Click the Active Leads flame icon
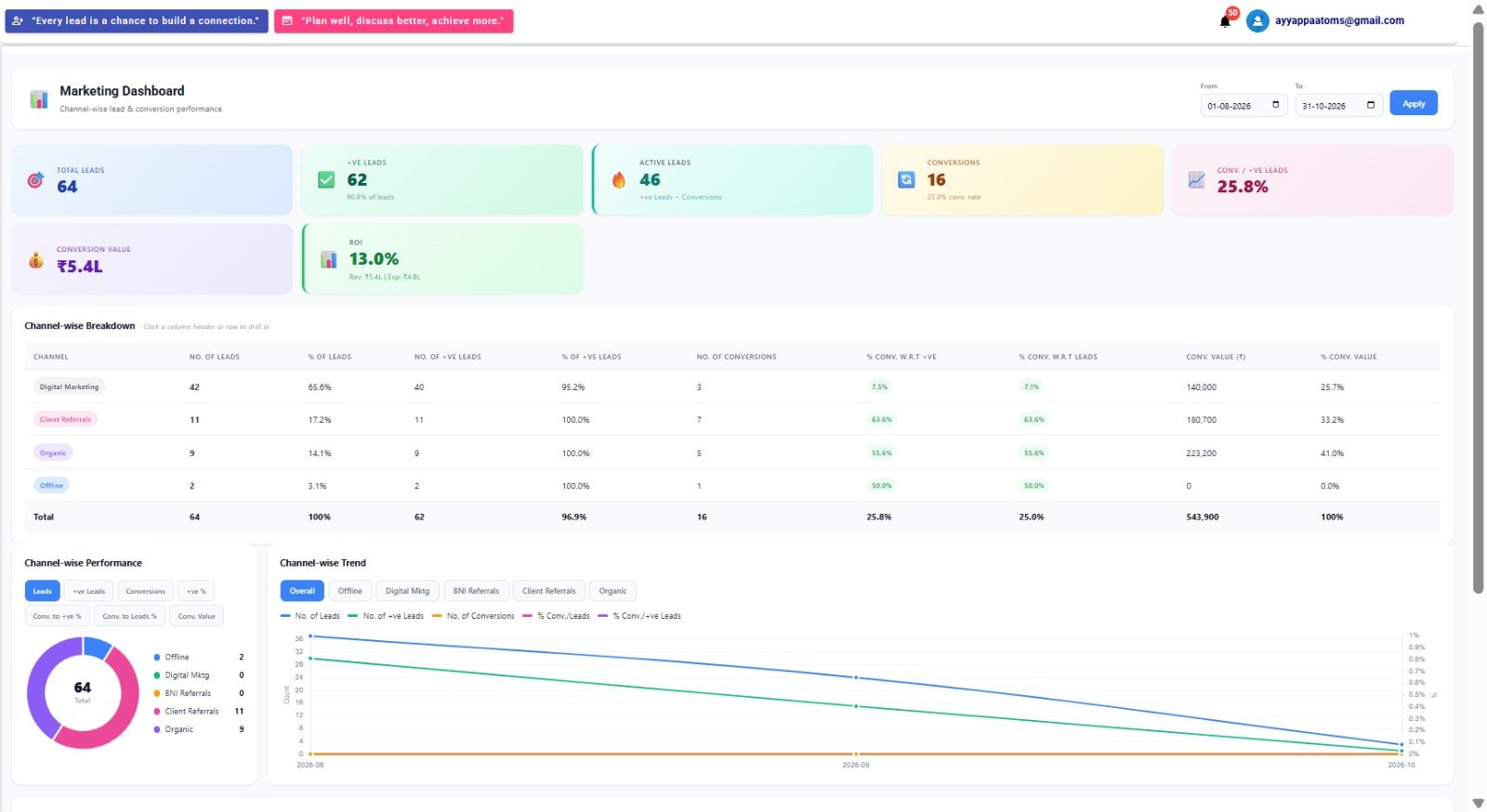 [619, 179]
